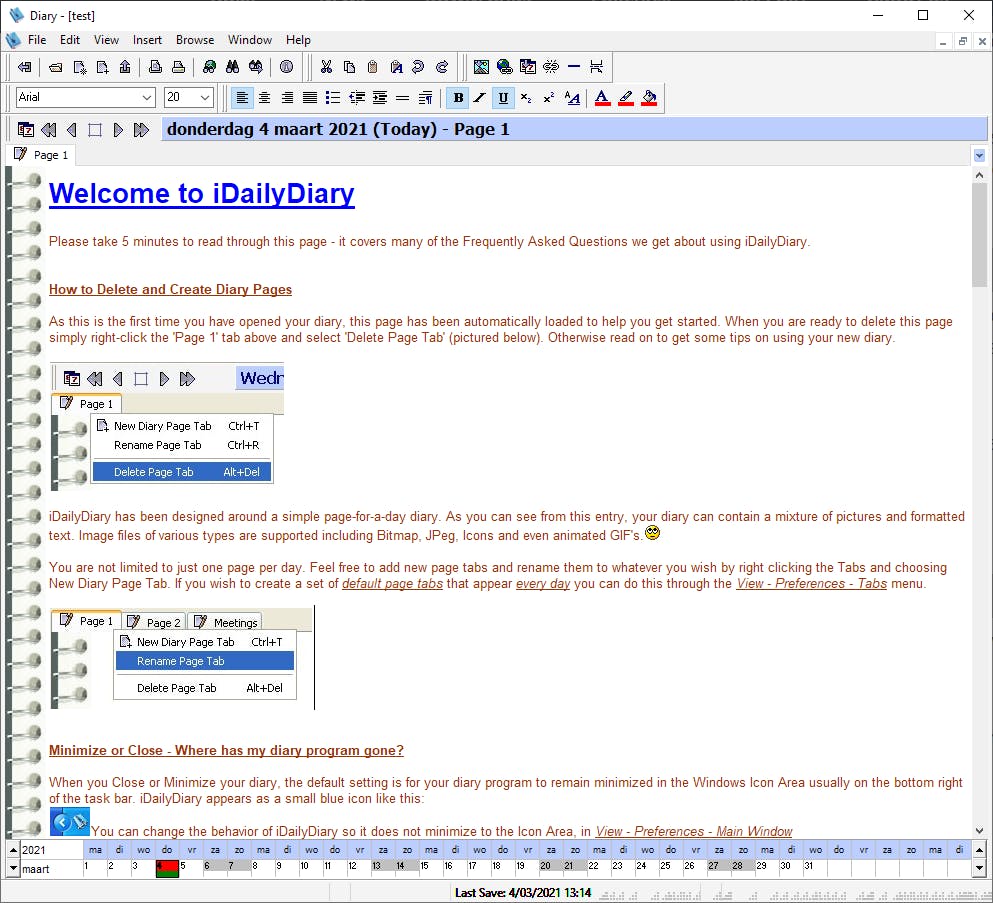
Task: Open the Edit menu
Action: point(70,40)
